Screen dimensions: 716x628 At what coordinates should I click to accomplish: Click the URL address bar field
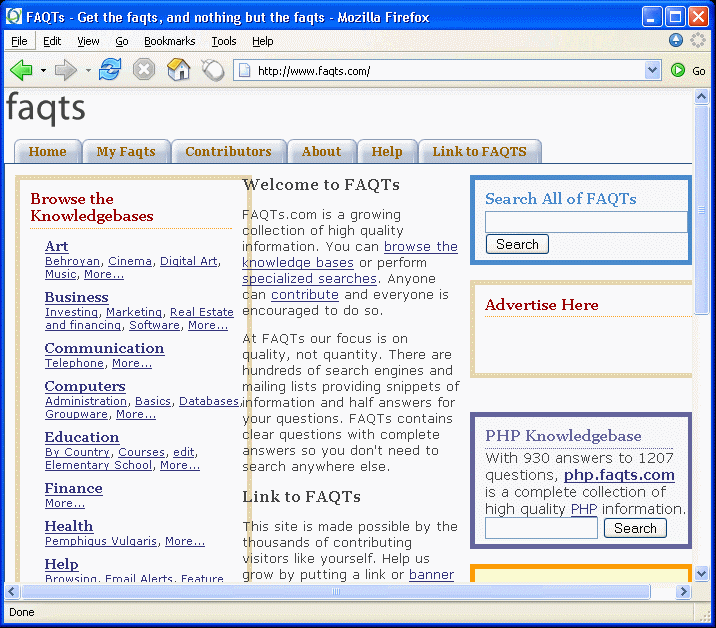tap(447, 71)
